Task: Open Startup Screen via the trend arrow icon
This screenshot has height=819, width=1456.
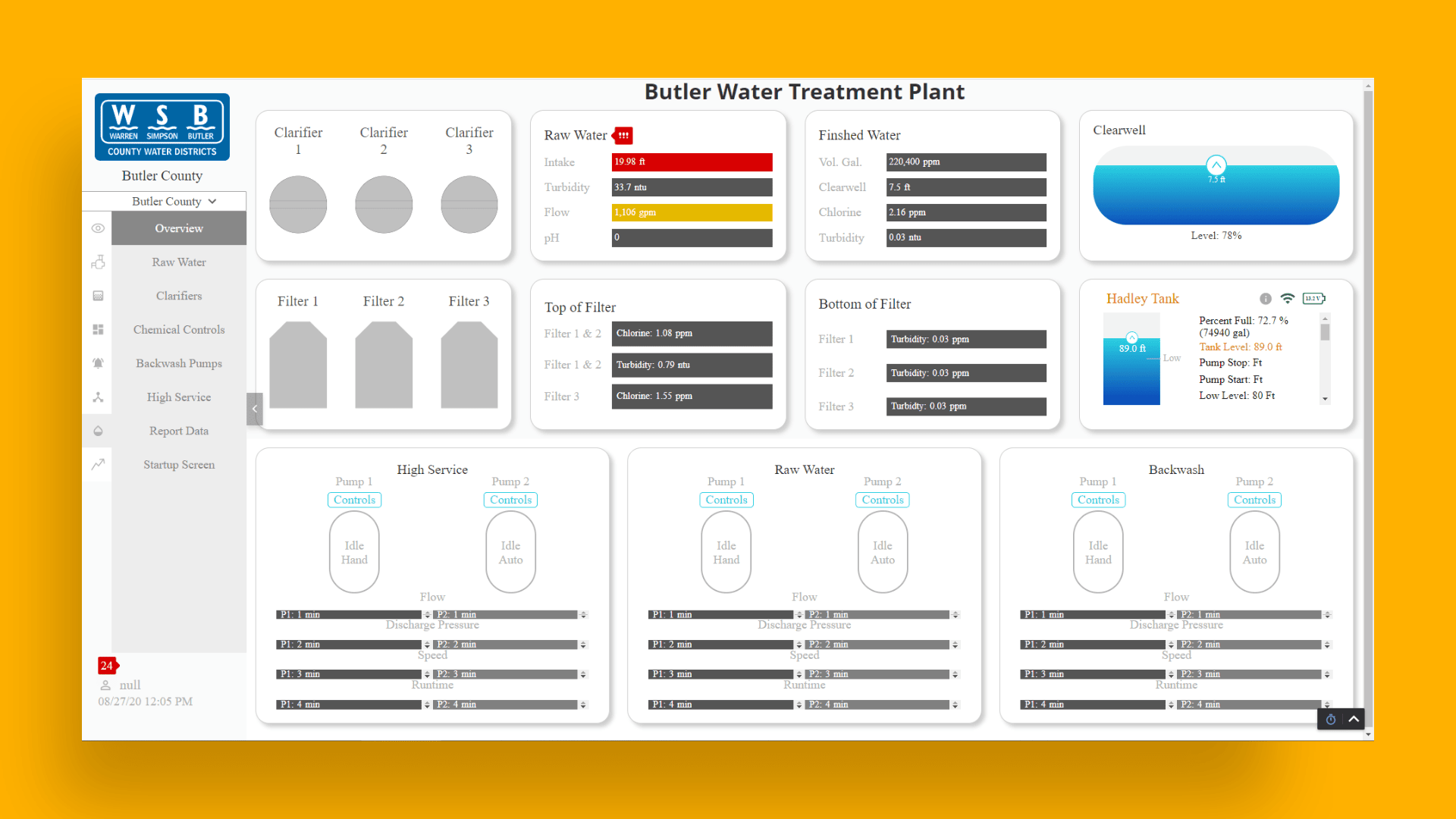Action: point(98,464)
